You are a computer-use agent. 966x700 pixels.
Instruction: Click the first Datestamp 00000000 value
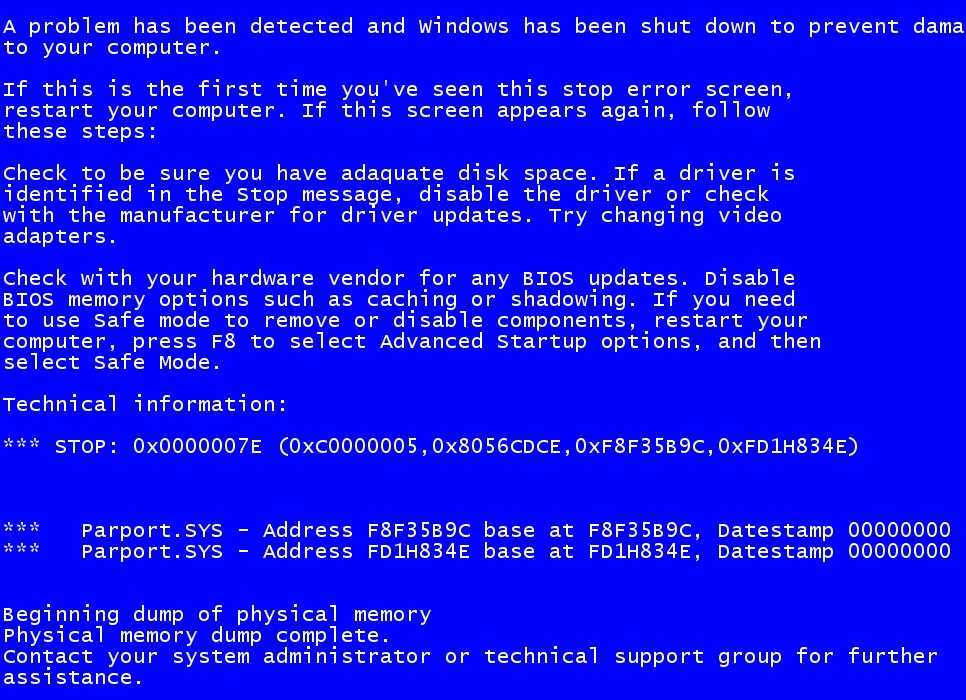pos(834,530)
